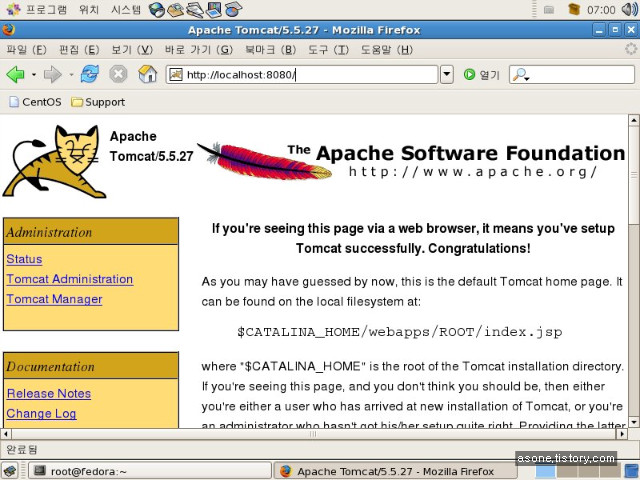Open the back history dropdown arrow
This screenshot has width=640, height=480.
[x=34, y=75]
